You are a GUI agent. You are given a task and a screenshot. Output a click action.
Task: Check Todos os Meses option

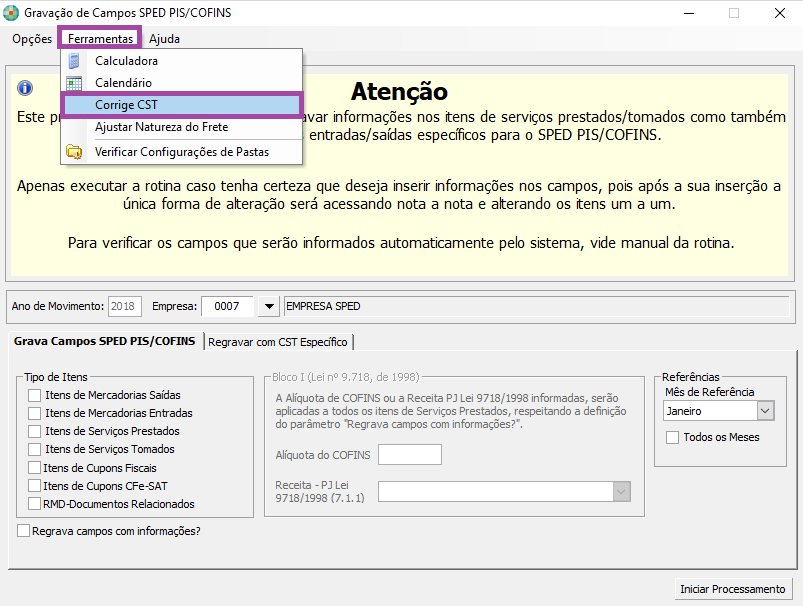coord(672,437)
